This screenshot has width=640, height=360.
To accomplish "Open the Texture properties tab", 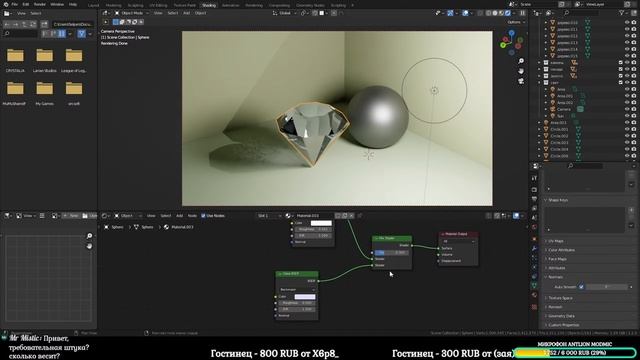I will point(534,307).
